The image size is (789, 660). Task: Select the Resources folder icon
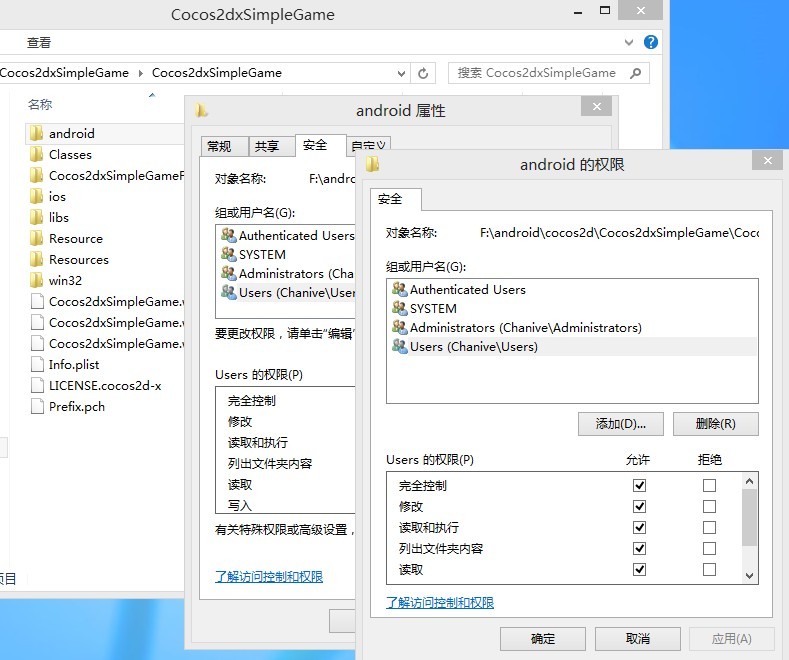[x=37, y=260]
